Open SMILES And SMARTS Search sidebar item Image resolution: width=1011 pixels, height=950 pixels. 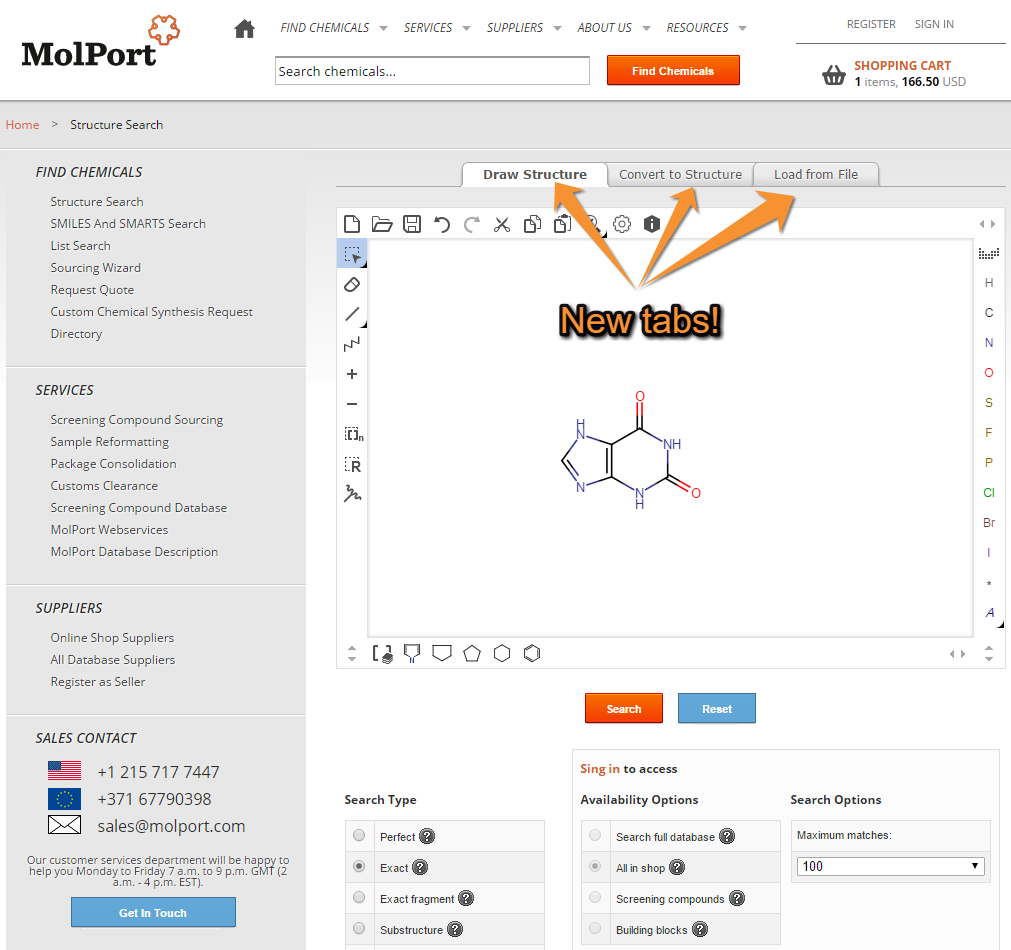[x=128, y=224]
